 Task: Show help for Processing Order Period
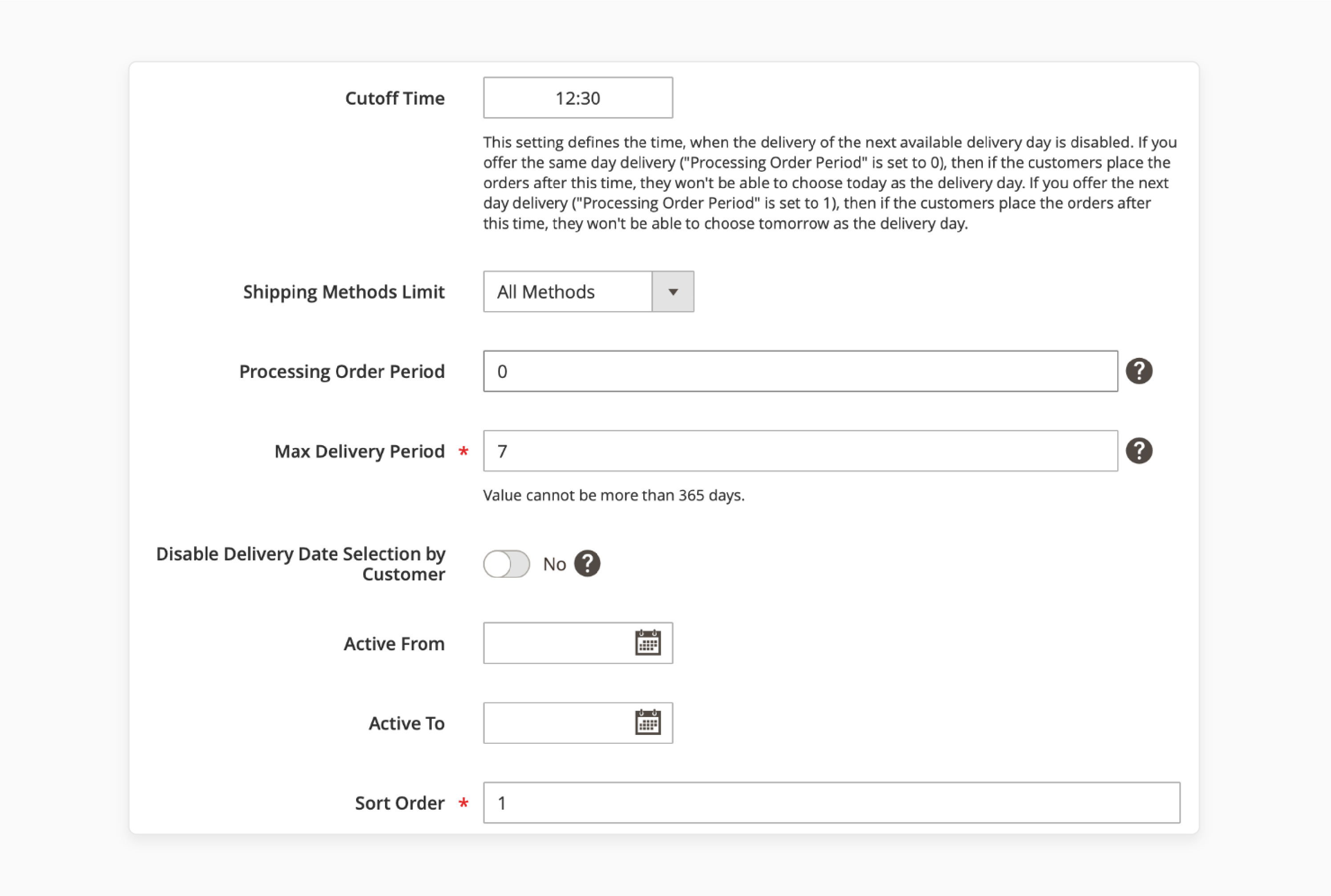tap(1138, 371)
